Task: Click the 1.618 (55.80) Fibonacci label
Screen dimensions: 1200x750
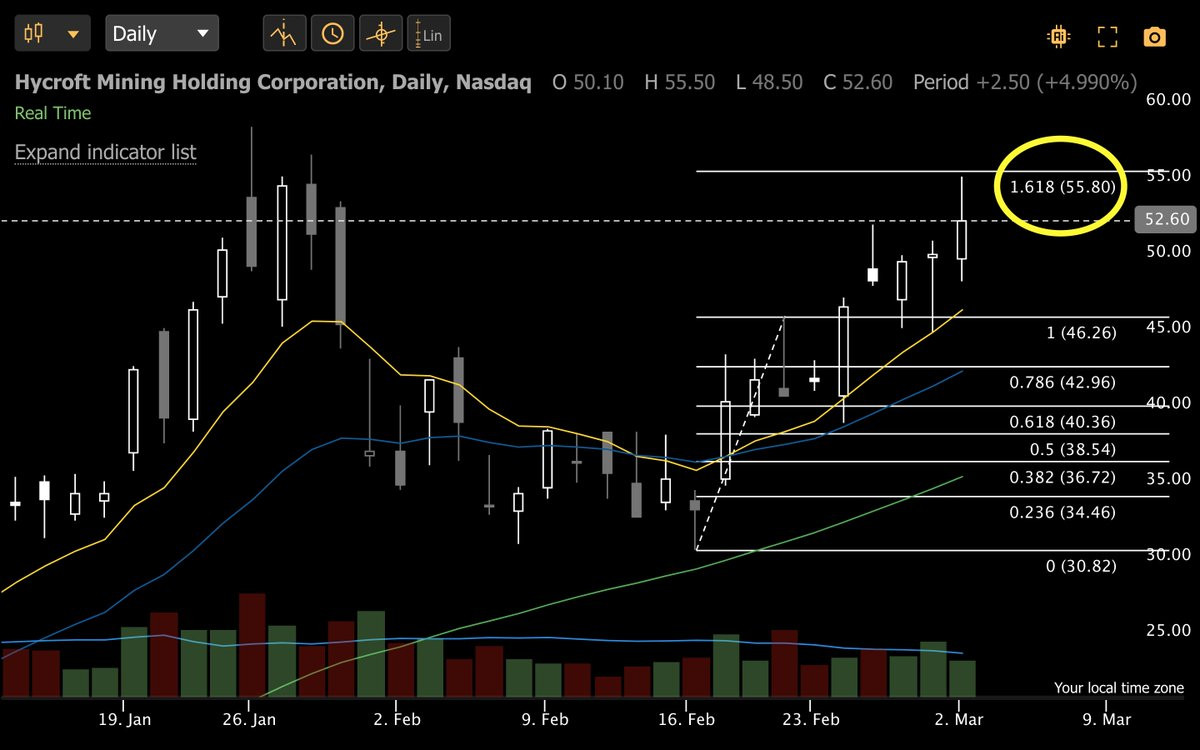Action: 1063,187
